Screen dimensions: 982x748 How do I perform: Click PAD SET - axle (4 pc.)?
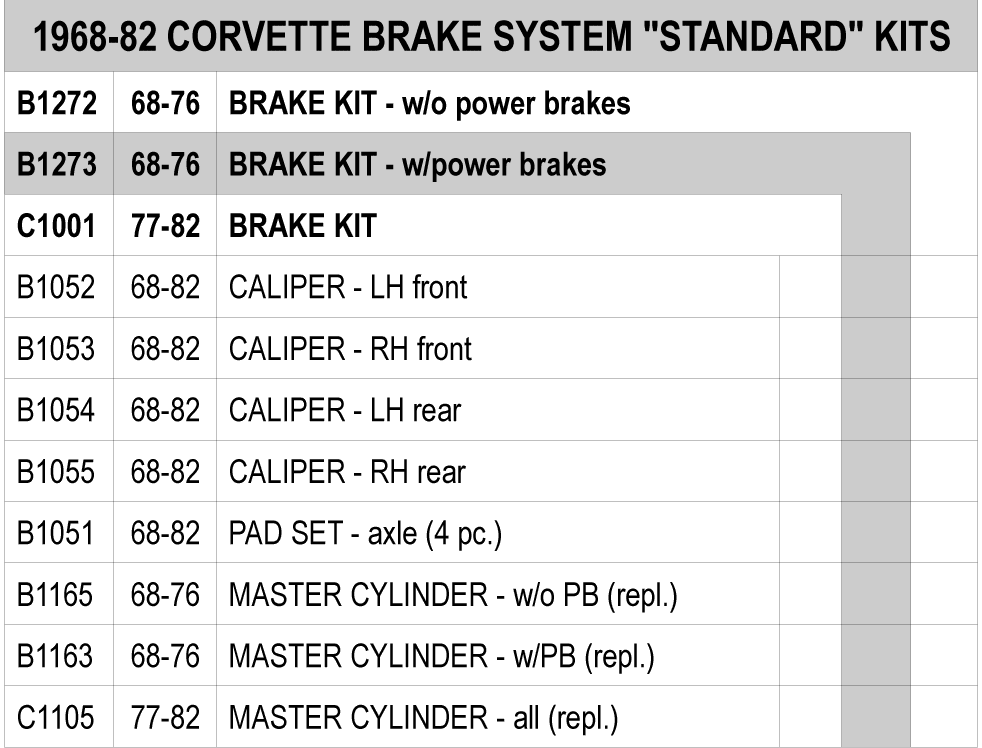(x=366, y=534)
